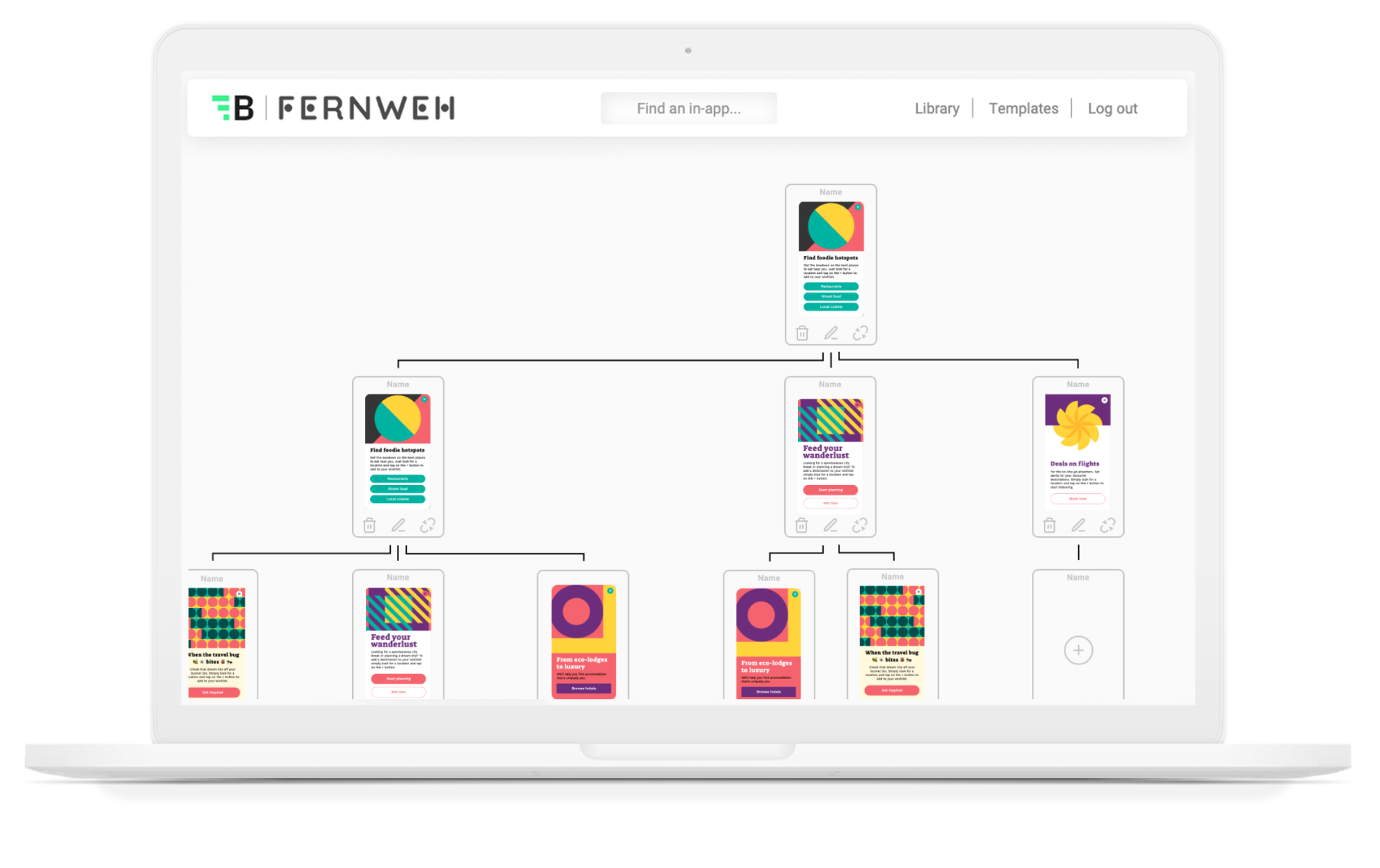Click the add new node plus icon
The image size is (1380, 868).
(x=1078, y=651)
